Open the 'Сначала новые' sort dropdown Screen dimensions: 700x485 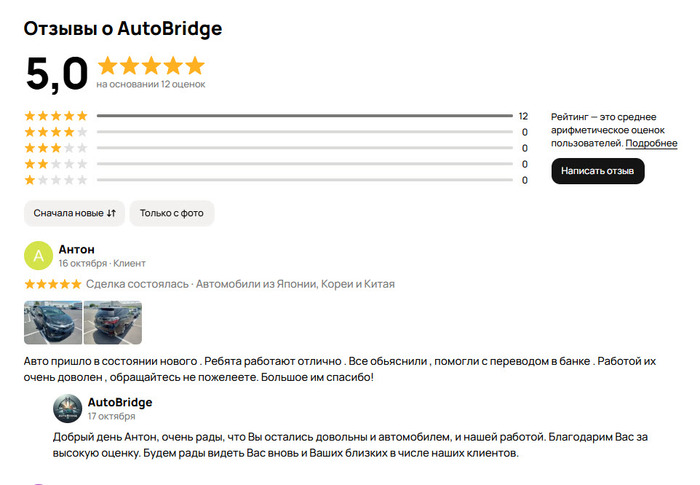[75, 213]
